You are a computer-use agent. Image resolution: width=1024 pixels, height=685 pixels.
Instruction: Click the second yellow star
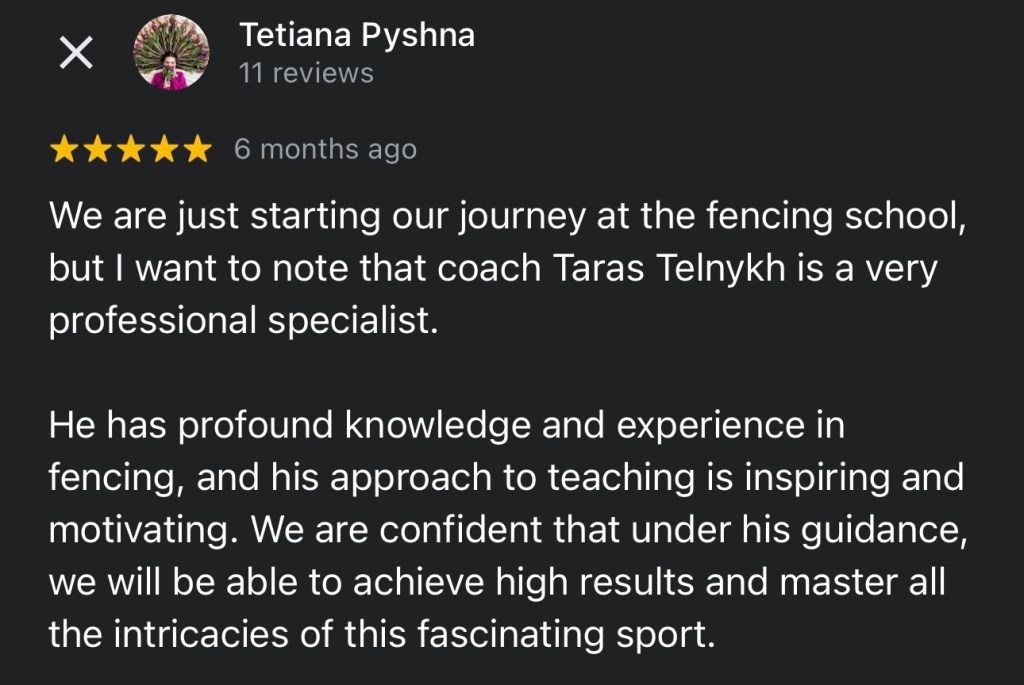click(x=97, y=150)
